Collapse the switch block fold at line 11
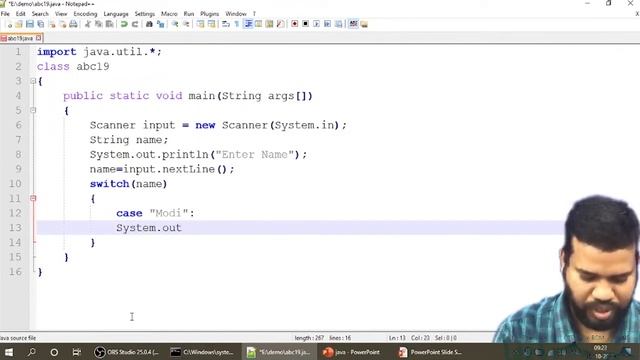The image size is (640, 360). click(x=33, y=198)
